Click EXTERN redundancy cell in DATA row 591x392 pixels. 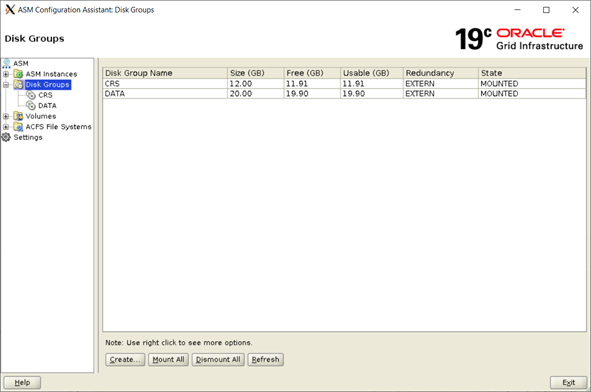[x=441, y=93]
